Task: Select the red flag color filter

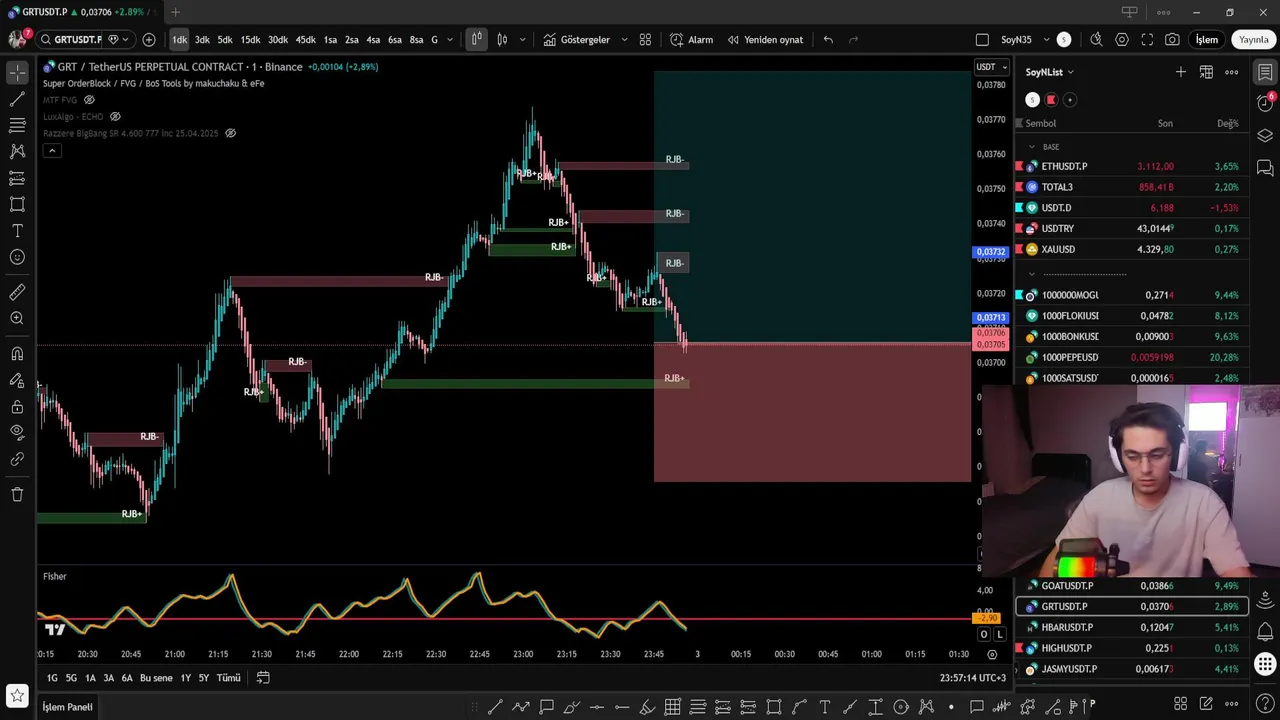Action: pos(1051,100)
